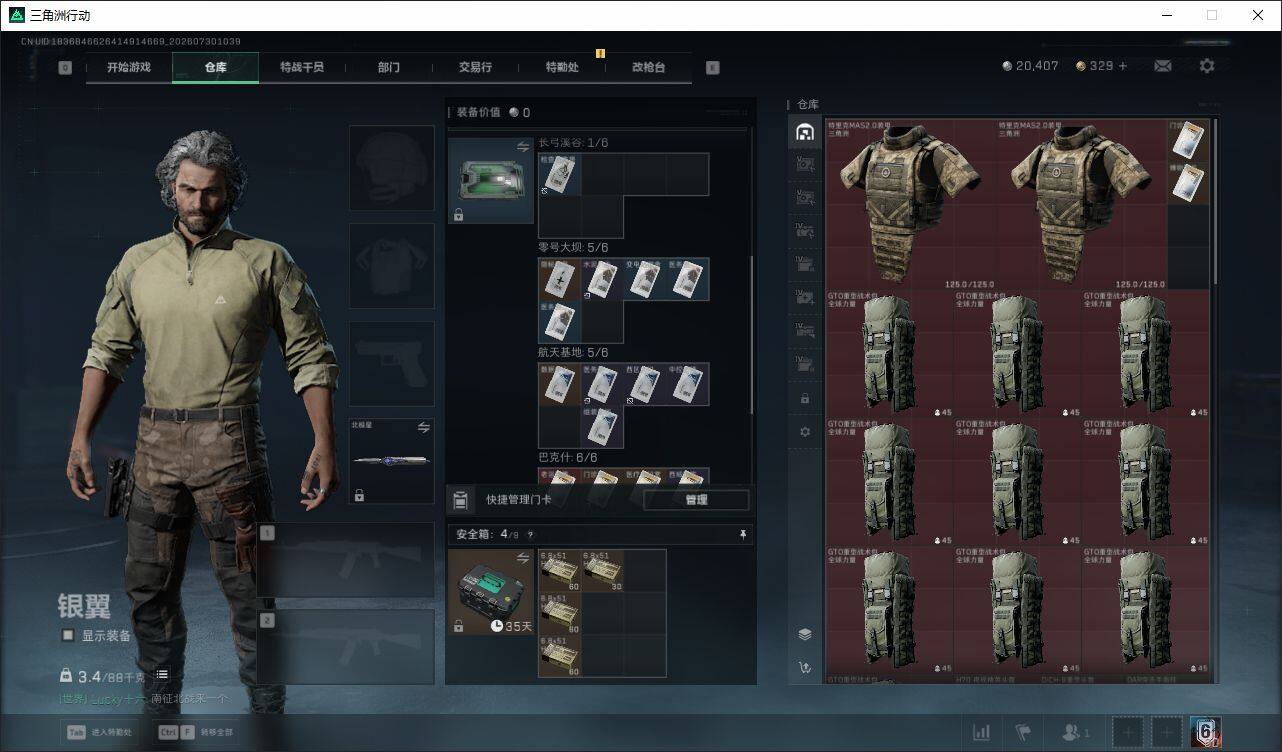Click the help question mark beside 安全箱
This screenshot has width=1282, height=752.
pyautogui.click(x=530, y=535)
